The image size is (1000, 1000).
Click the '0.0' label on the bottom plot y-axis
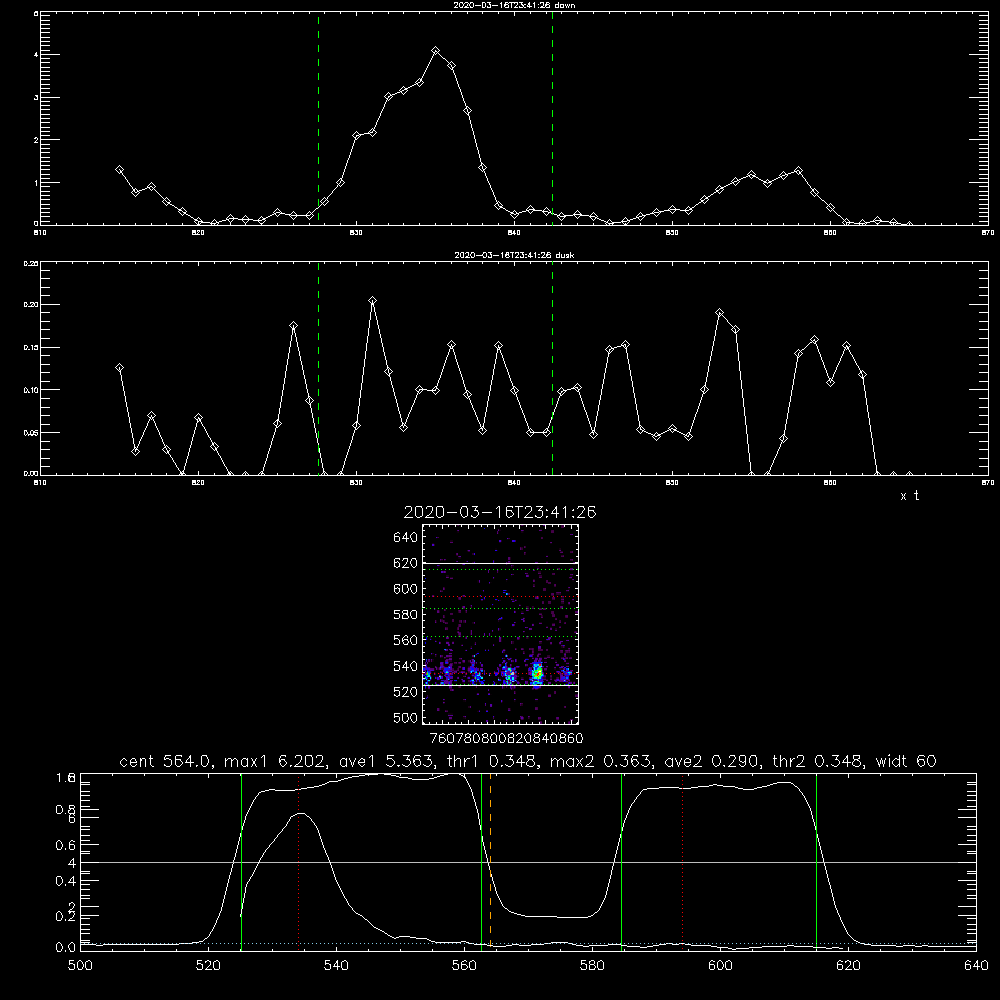tap(66, 948)
